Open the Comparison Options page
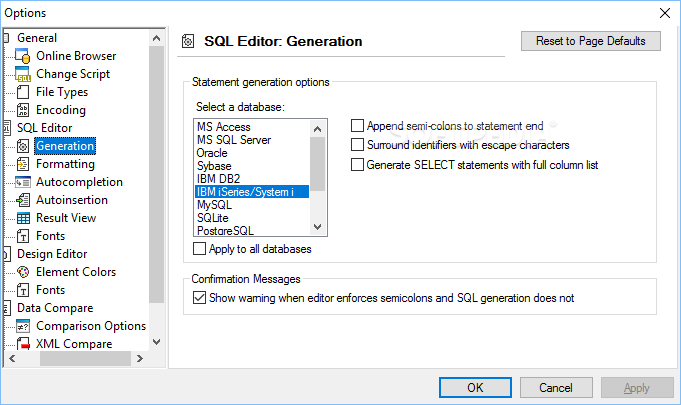Viewport: 681px width, 405px height. tap(91, 326)
